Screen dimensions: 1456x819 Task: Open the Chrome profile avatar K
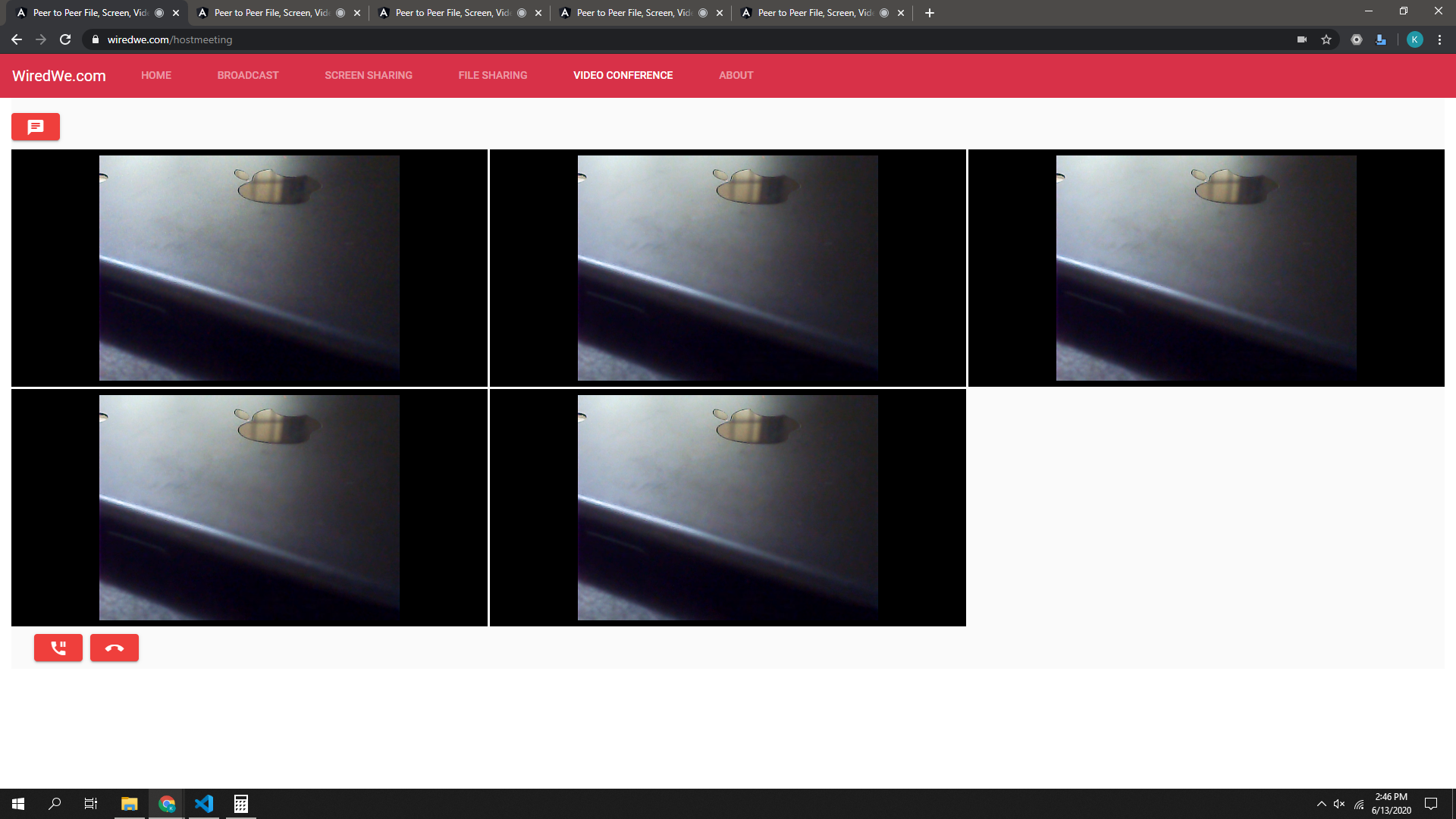(1414, 39)
